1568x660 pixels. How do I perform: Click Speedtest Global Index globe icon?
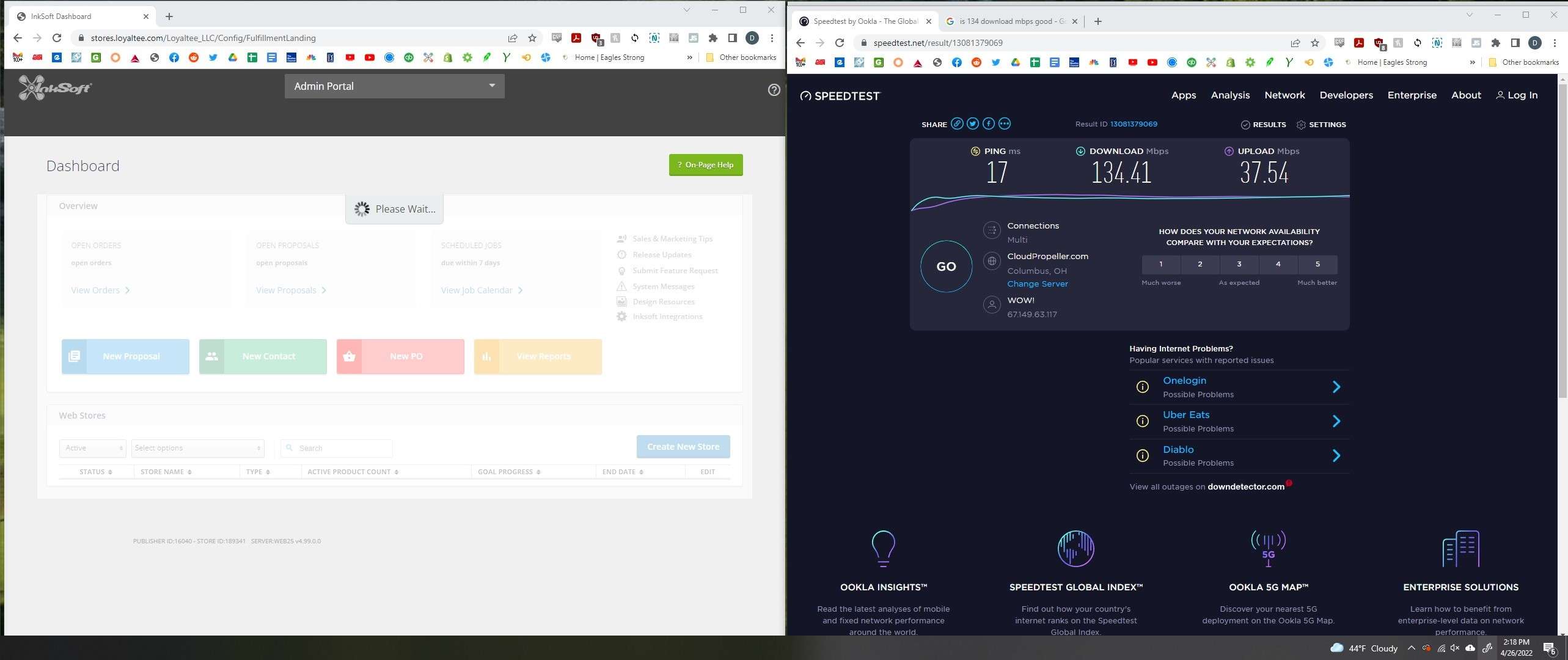pyautogui.click(x=1075, y=548)
